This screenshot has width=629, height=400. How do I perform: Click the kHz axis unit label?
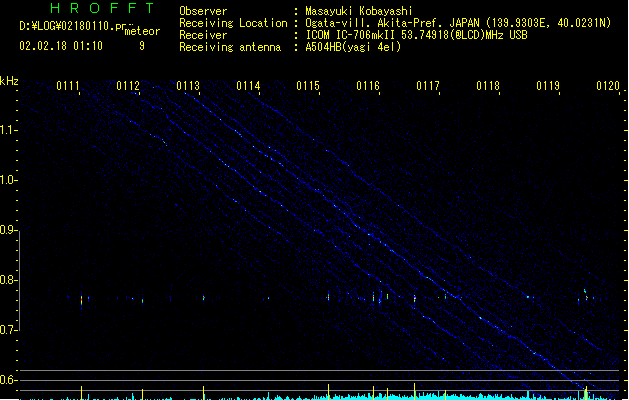coord(9,81)
